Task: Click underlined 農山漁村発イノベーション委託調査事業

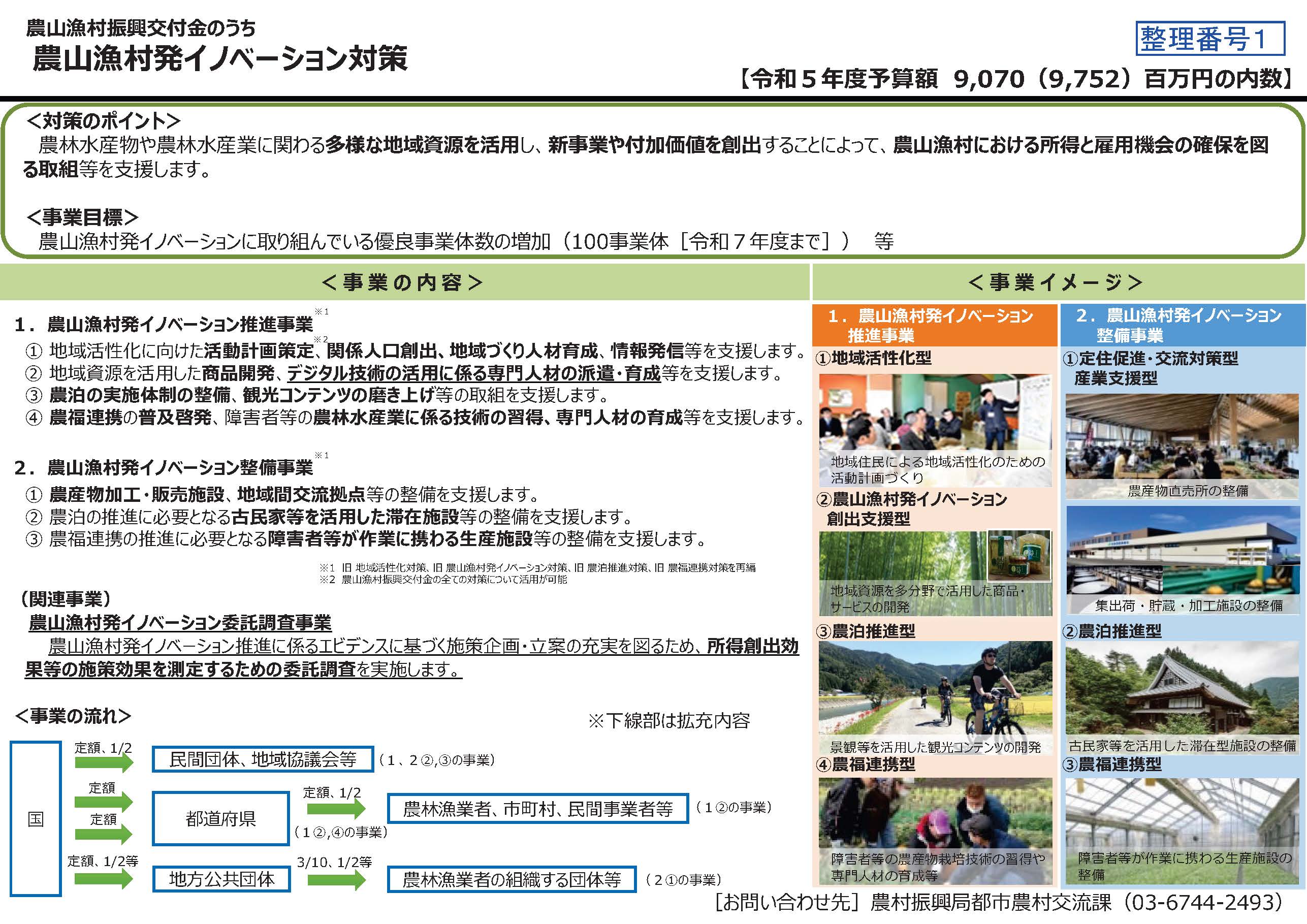Action: (180, 623)
